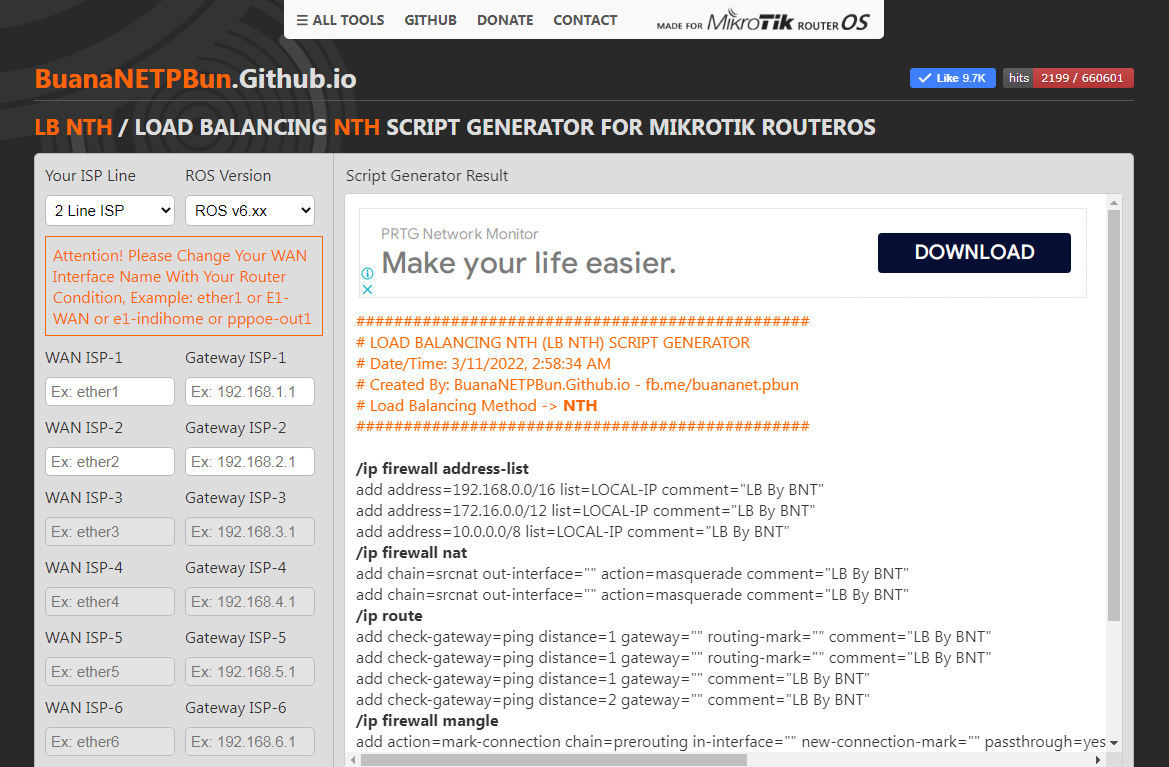Viewport: 1169px width, 767px height.
Task: Navigate to GITHUB in the top menu
Action: pos(430,19)
